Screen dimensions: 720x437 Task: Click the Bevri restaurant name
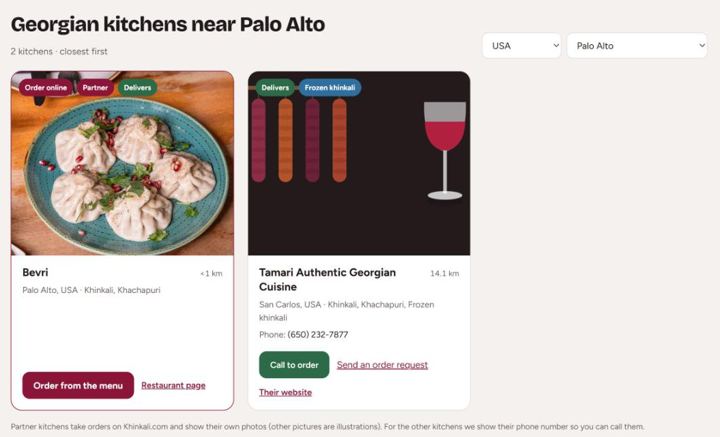35,272
